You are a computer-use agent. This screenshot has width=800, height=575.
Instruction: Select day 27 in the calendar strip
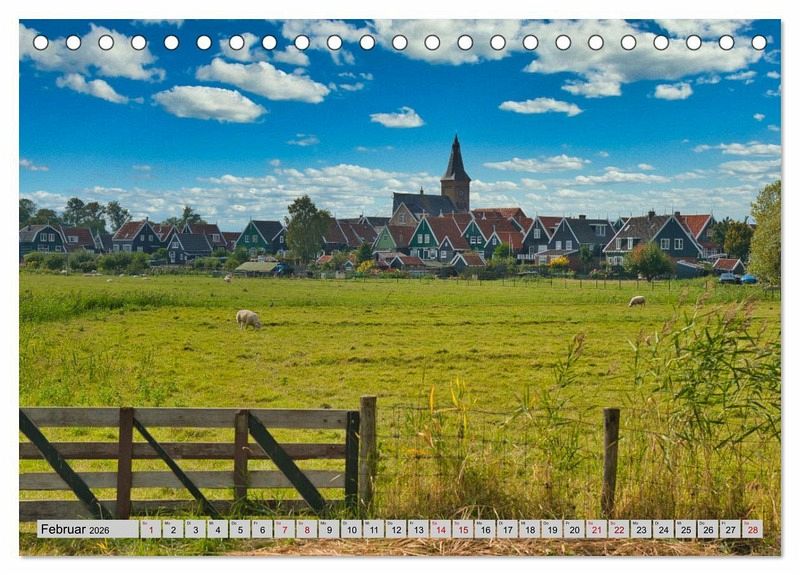[x=730, y=529]
